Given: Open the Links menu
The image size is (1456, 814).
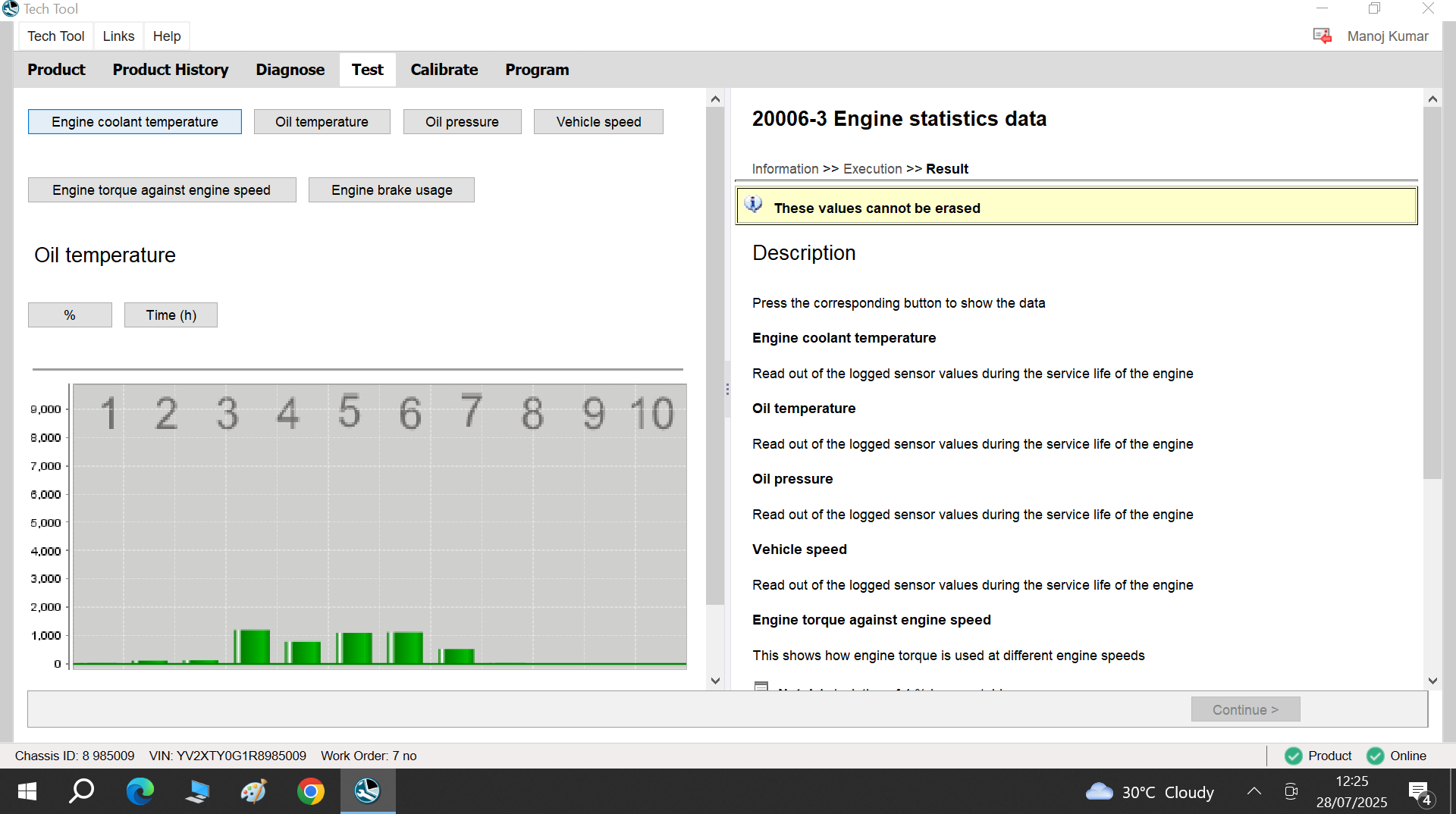Looking at the screenshot, I should (x=118, y=36).
